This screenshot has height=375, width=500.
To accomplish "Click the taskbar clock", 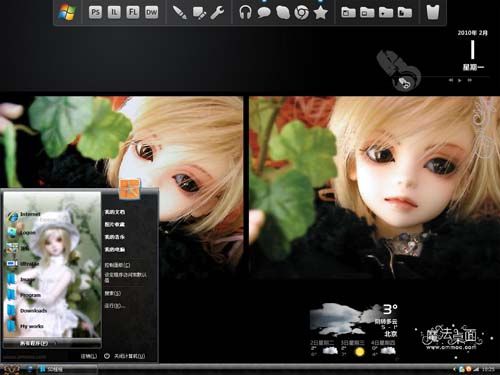I will [x=488, y=369].
